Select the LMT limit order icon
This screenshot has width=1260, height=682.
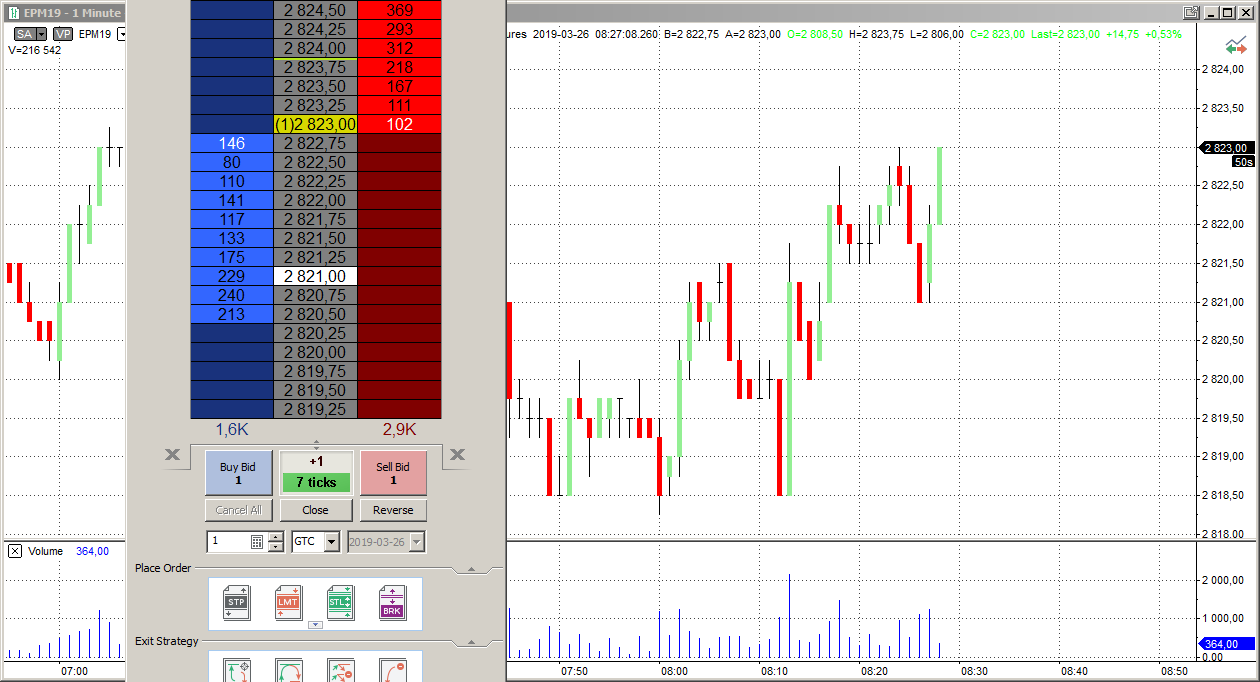288,603
